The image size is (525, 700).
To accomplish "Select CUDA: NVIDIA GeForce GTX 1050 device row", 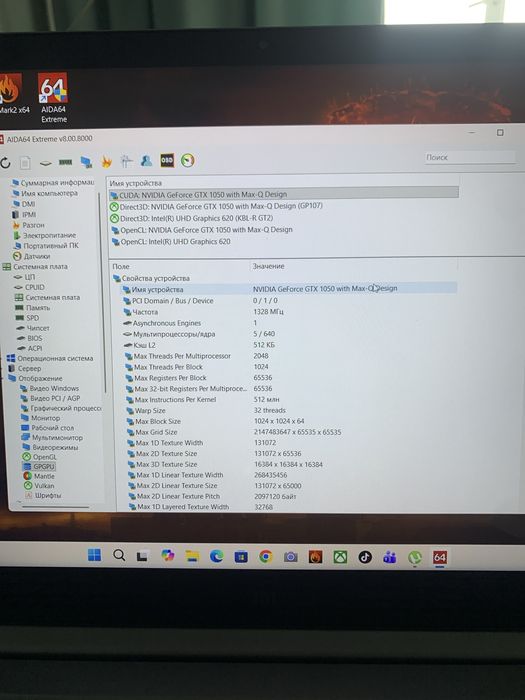I will [283, 194].
